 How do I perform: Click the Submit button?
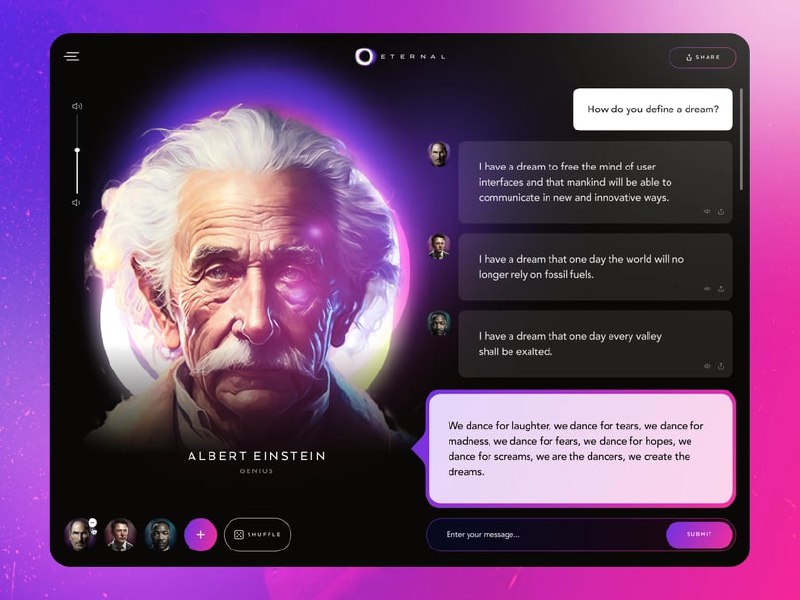(x=699, y=535)
